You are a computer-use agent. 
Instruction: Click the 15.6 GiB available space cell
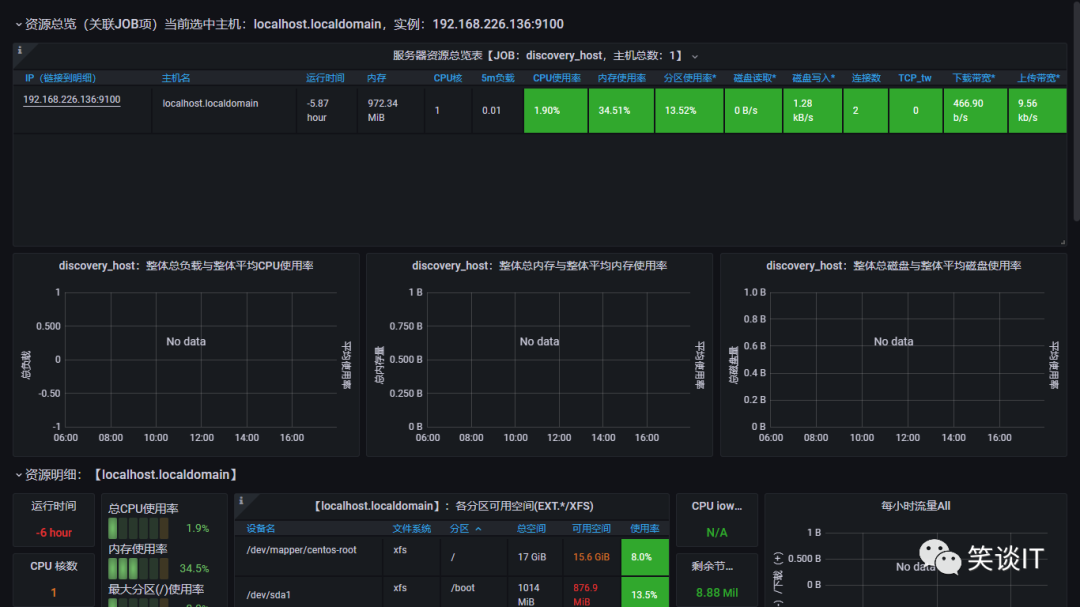[x=591, y=557]
